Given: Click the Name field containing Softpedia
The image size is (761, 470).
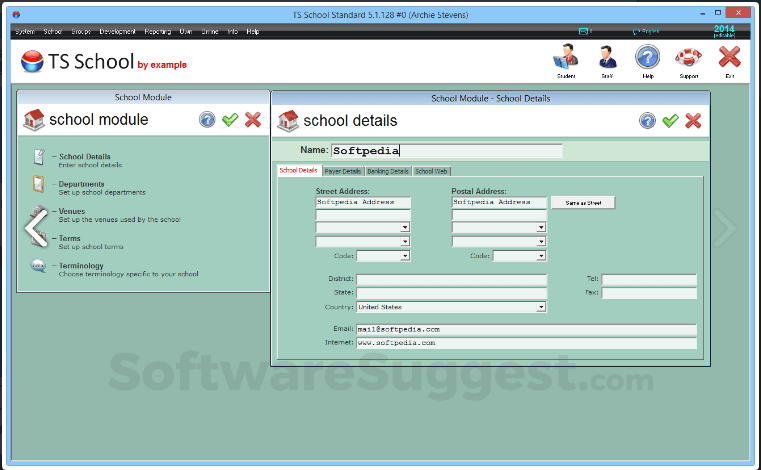Looking at the screenshot, I should click(447, 151).
